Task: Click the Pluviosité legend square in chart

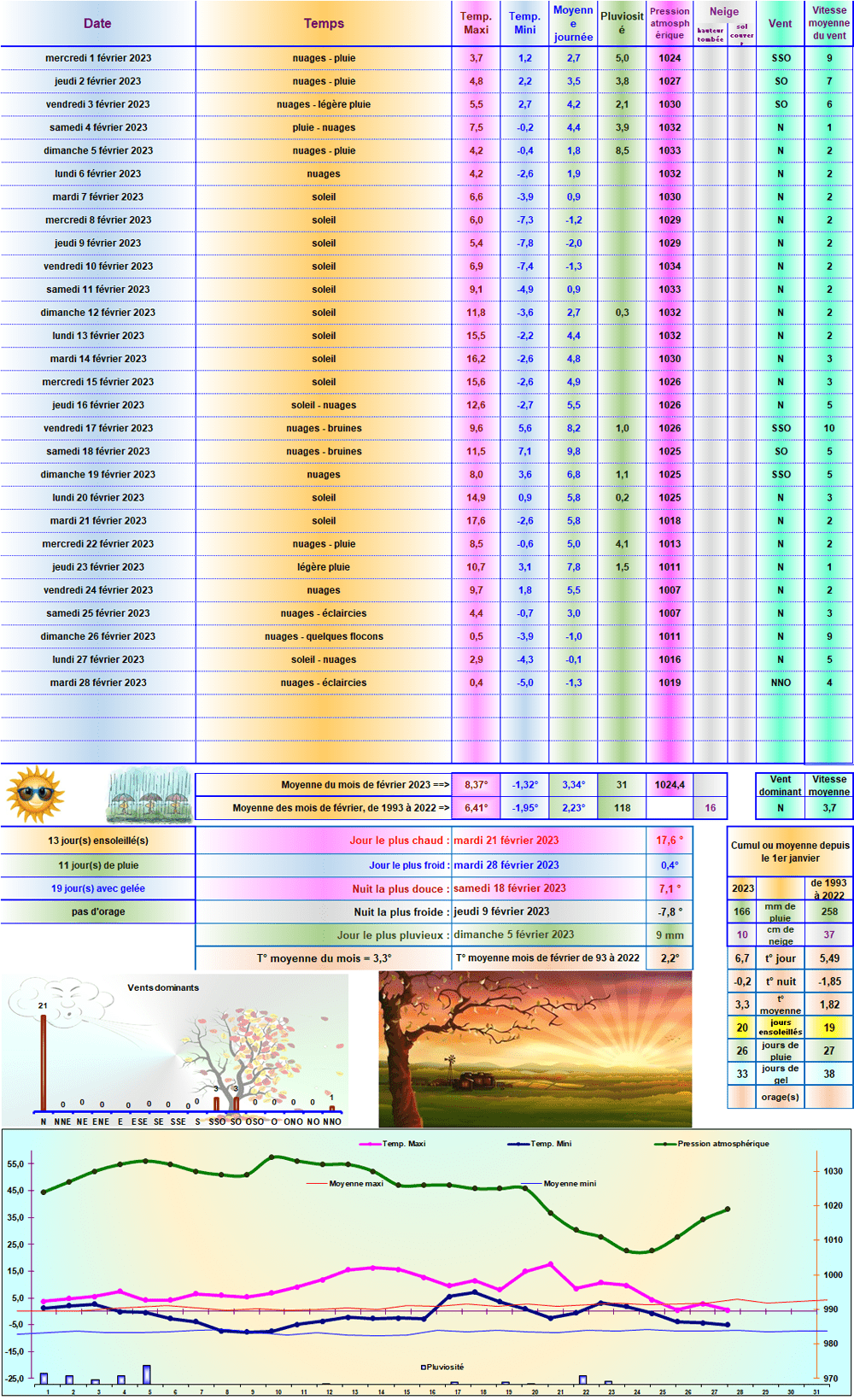Action: [x=423, y=1367]
